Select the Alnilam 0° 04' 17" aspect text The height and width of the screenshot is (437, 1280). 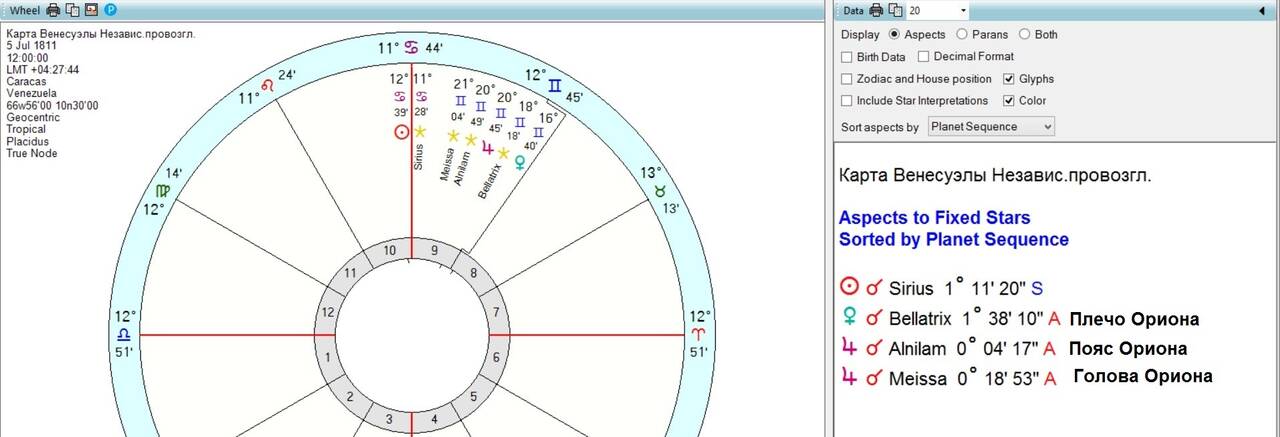click(964, 349)
